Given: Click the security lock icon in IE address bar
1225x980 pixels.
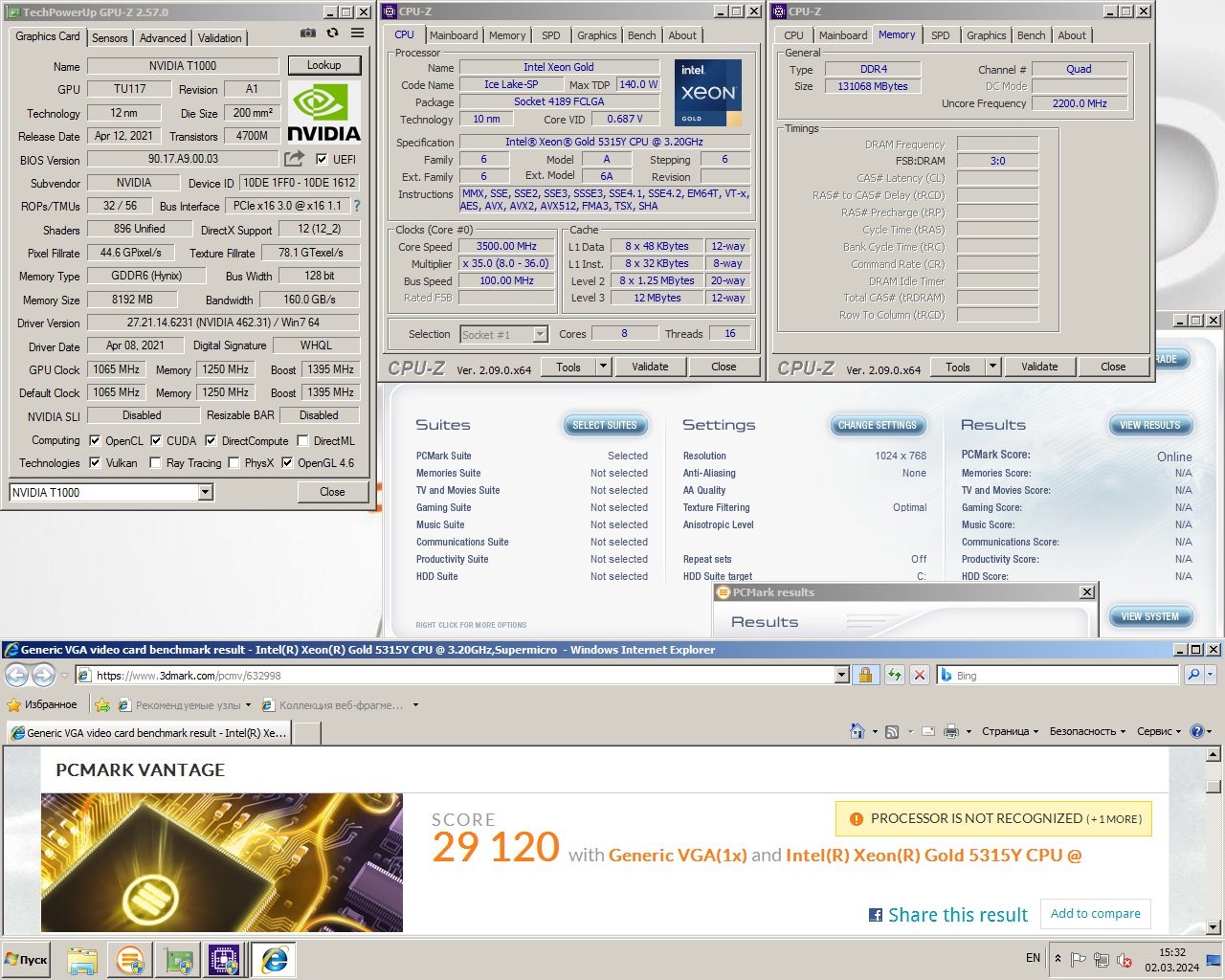Looking at the screenshot, I should click(x=865, y=675).
